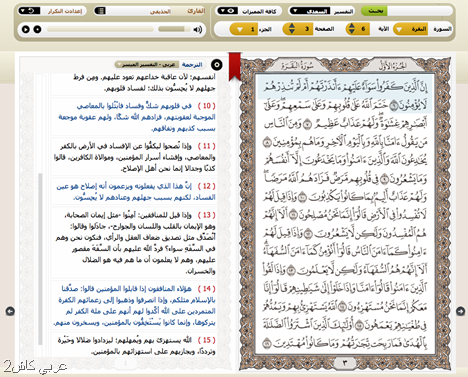Click the سورة البقرة header on the page
Image resolution: width=468 pixels, height=377 pixels.
coord(297,65)
